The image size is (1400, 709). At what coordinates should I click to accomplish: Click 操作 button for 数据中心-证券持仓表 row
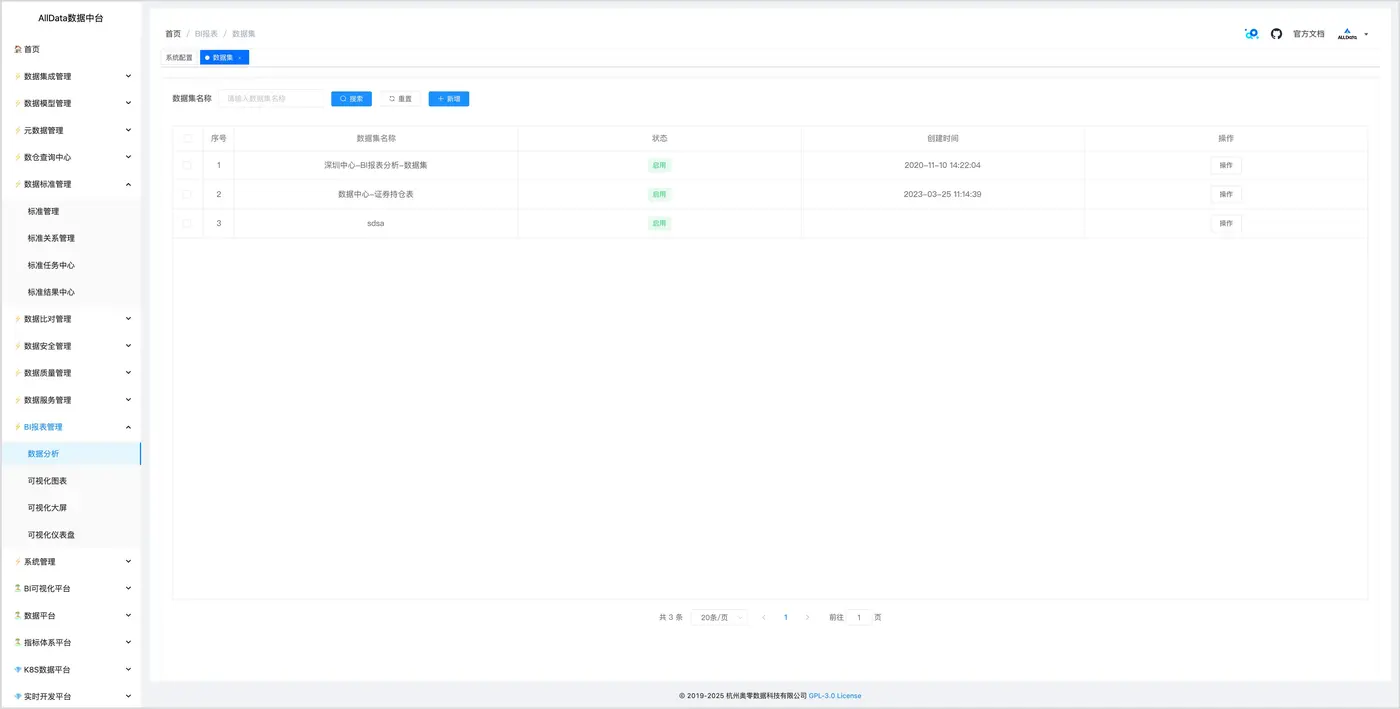tap(1226, 194)
